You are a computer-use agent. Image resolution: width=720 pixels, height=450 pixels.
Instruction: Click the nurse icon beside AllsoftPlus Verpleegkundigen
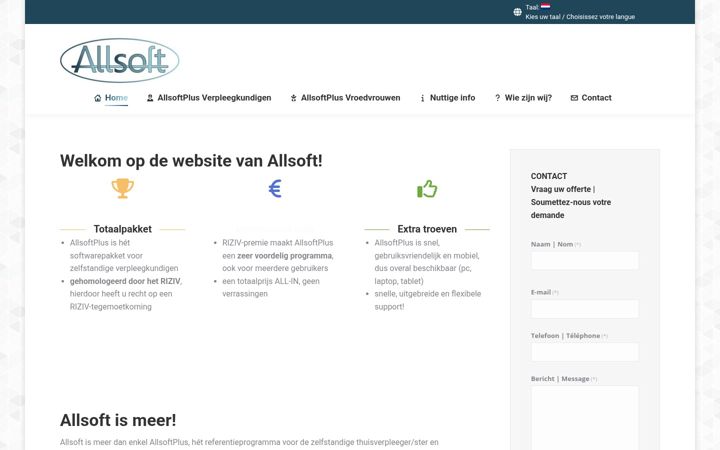150,98
